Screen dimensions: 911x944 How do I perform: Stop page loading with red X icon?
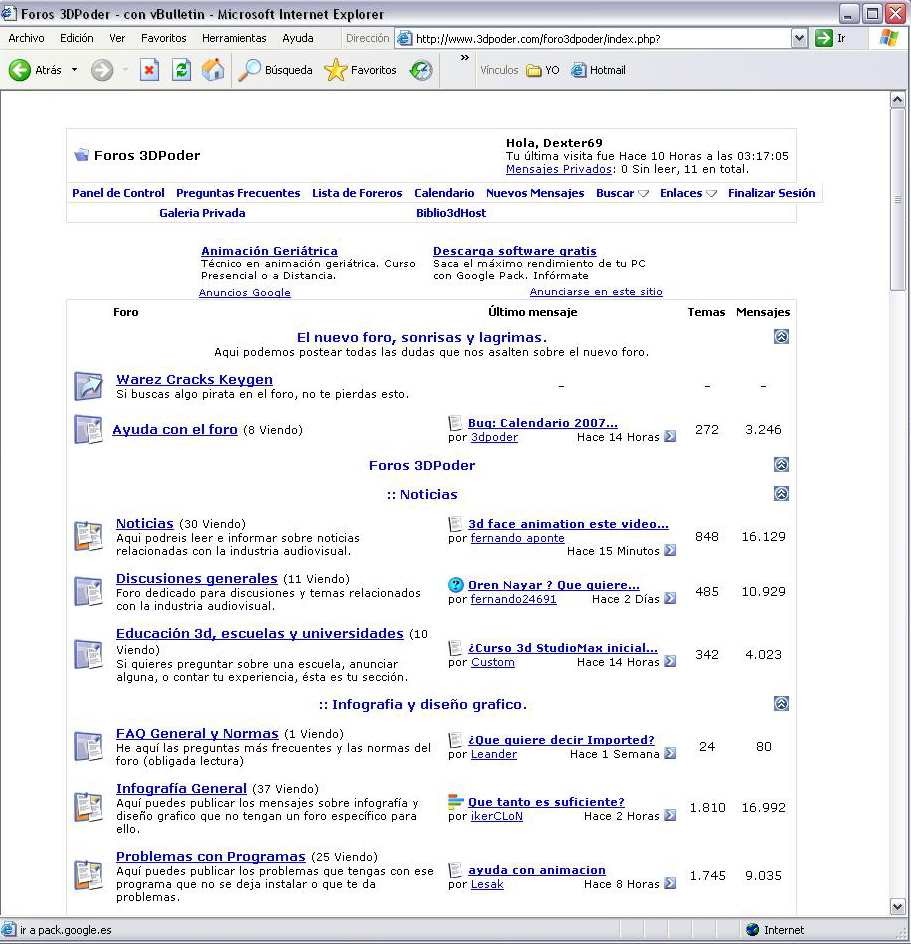(x=149, y=70)
